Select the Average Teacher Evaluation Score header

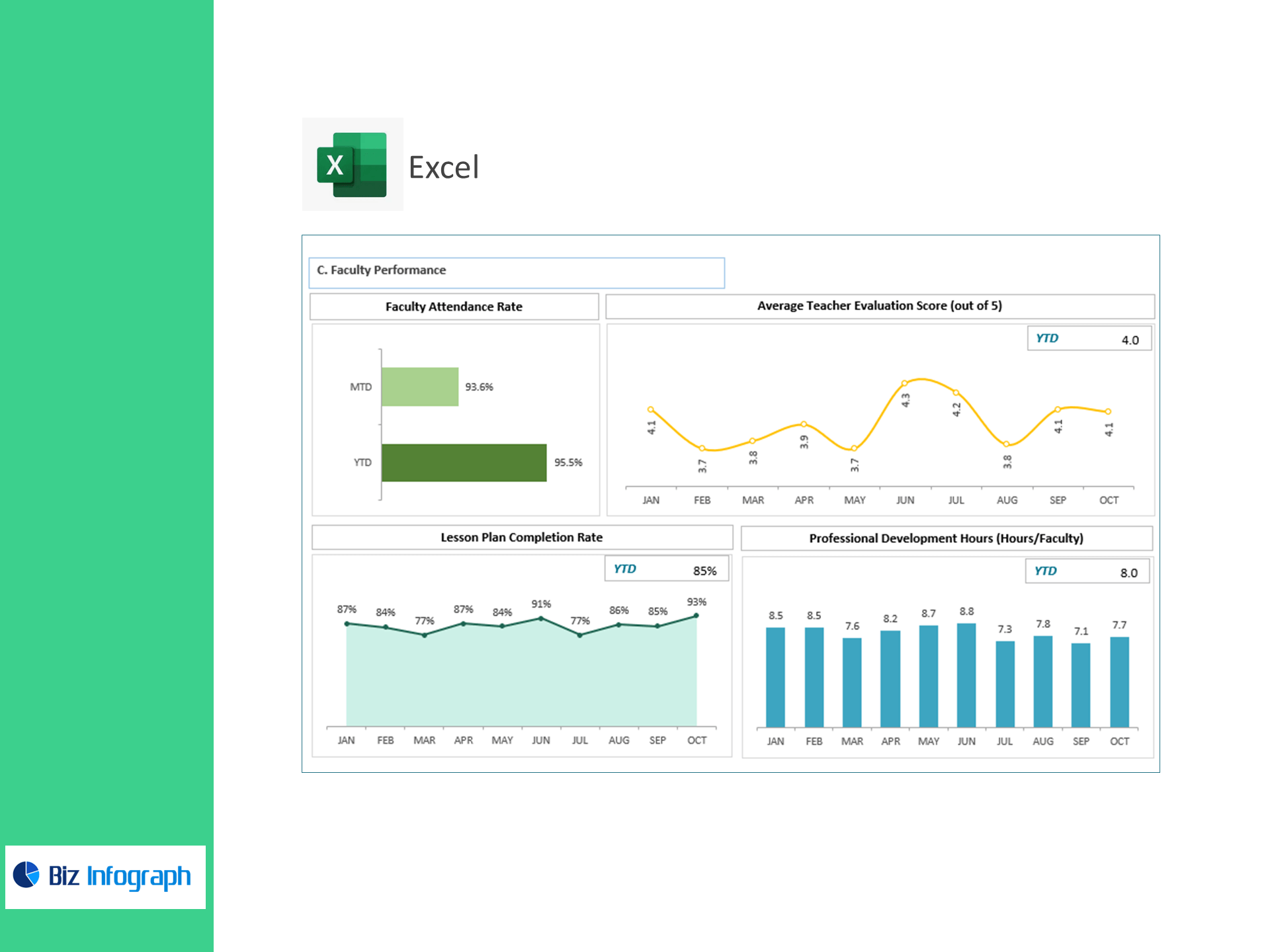879,306
